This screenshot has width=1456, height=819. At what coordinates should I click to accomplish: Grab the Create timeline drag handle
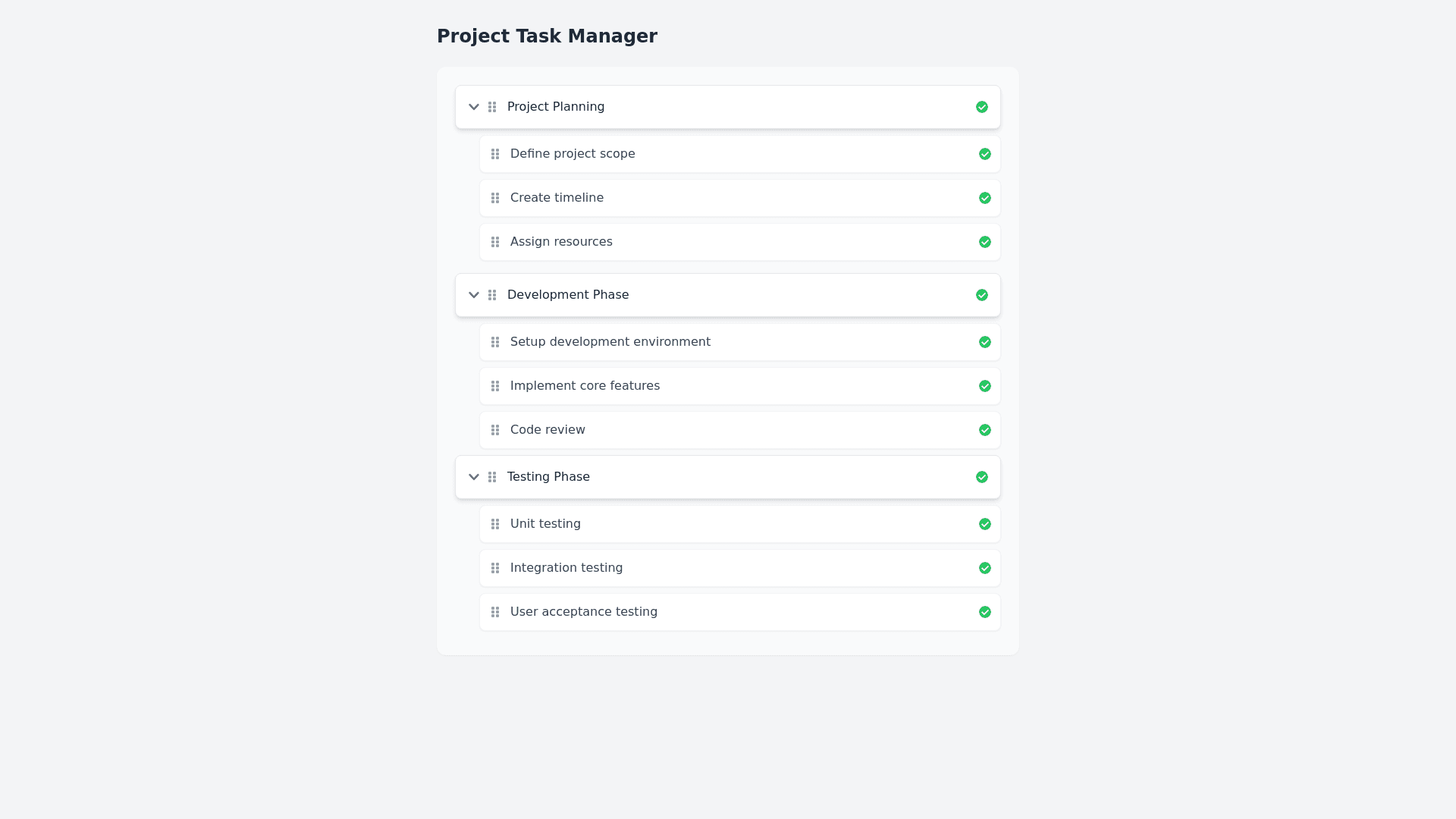(495, 198)
